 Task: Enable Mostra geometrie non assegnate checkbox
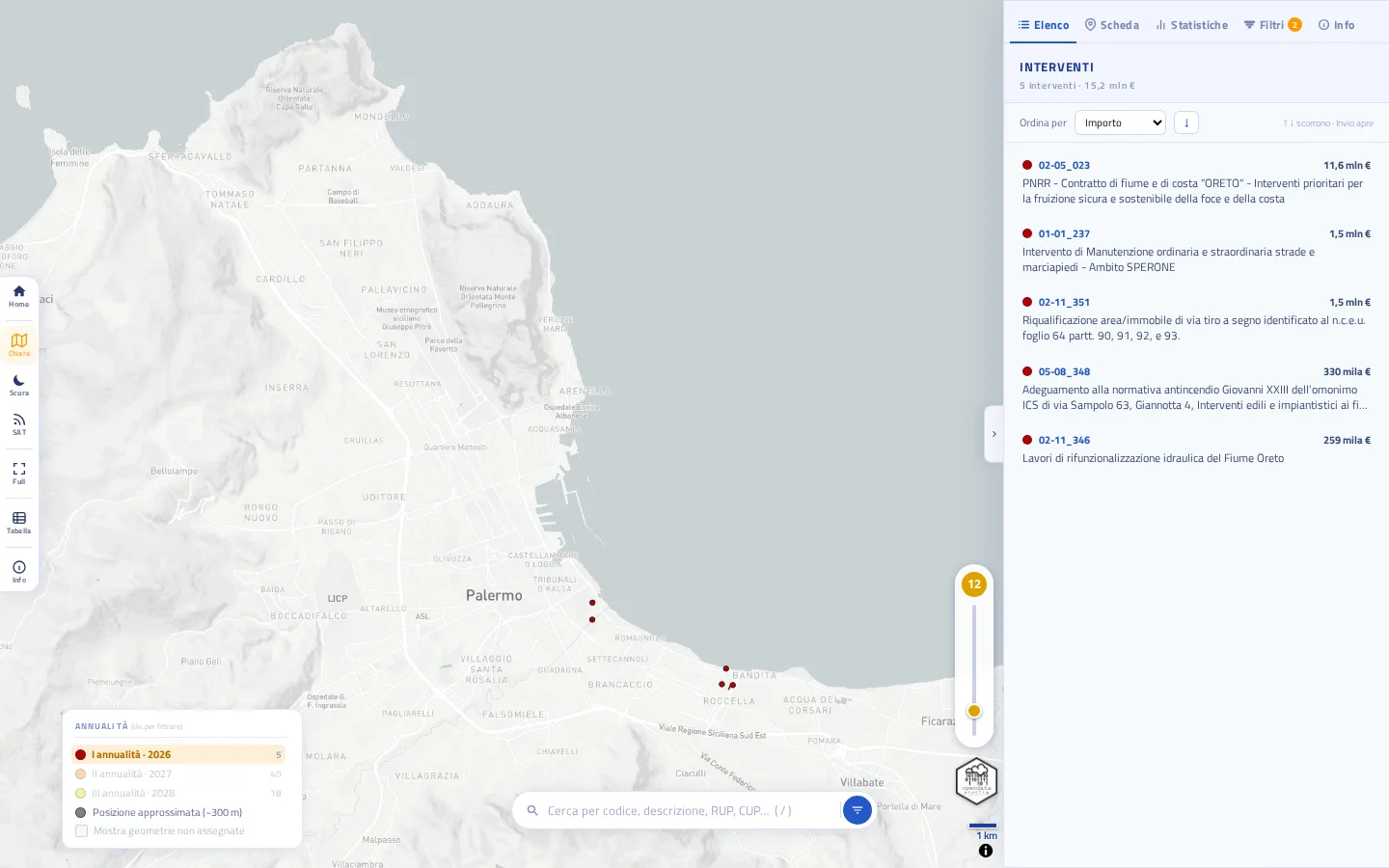coord(81,831)
